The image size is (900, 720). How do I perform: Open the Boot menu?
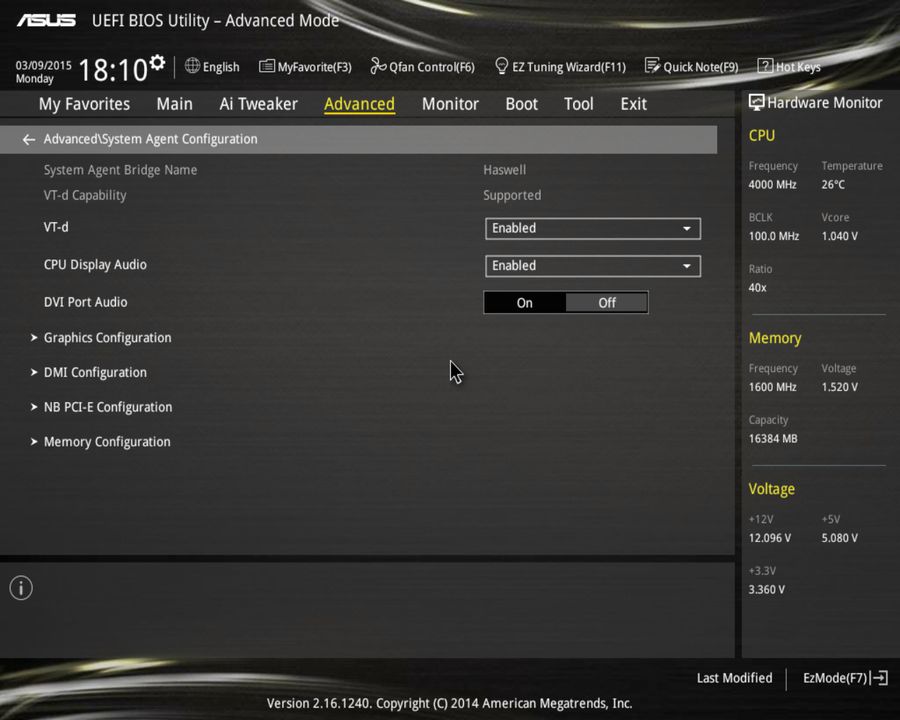[x=521, y=103]
